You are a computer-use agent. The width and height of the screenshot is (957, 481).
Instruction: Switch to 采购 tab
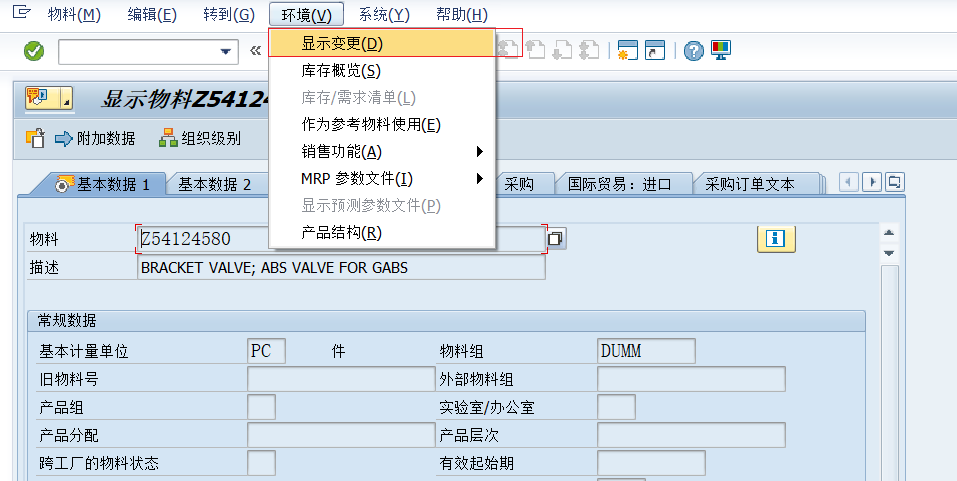point(519,184)
